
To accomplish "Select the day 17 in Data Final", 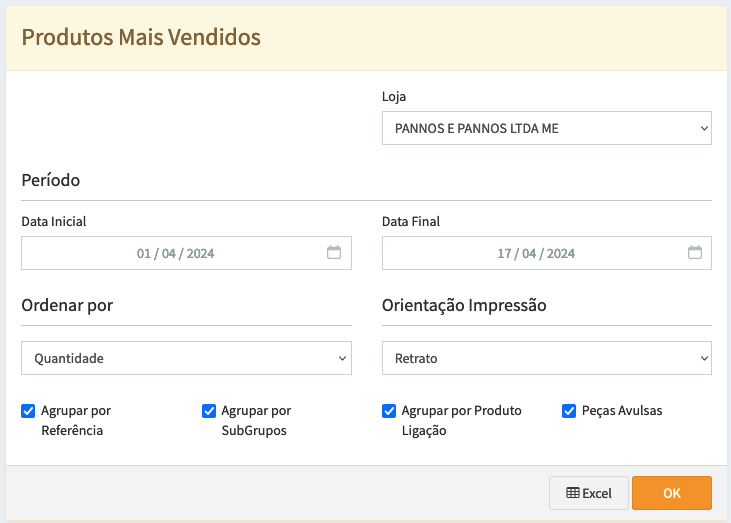I will pyautogui.click(x=504, y=254).
